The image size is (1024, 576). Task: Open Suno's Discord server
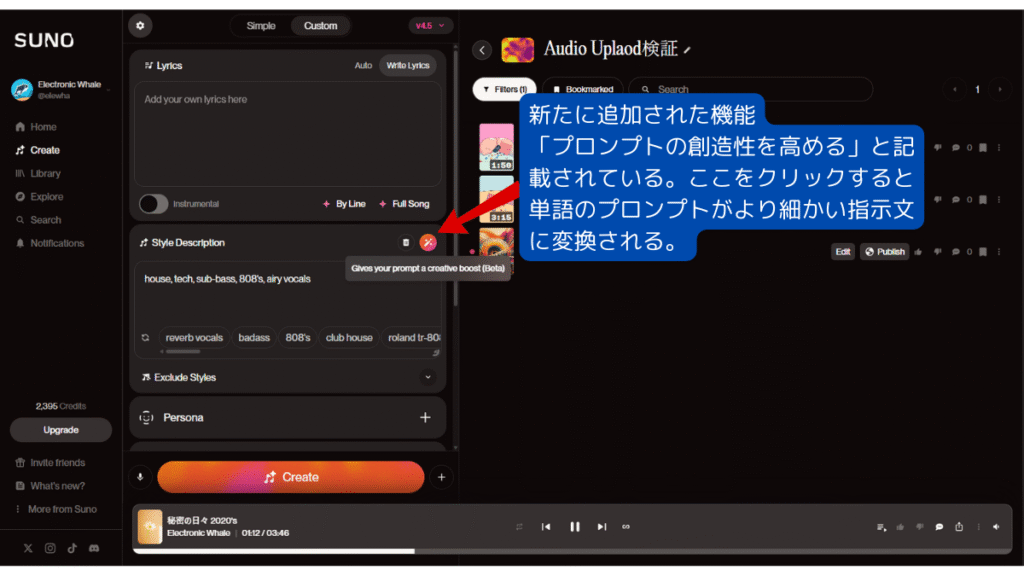click(94, 549)
